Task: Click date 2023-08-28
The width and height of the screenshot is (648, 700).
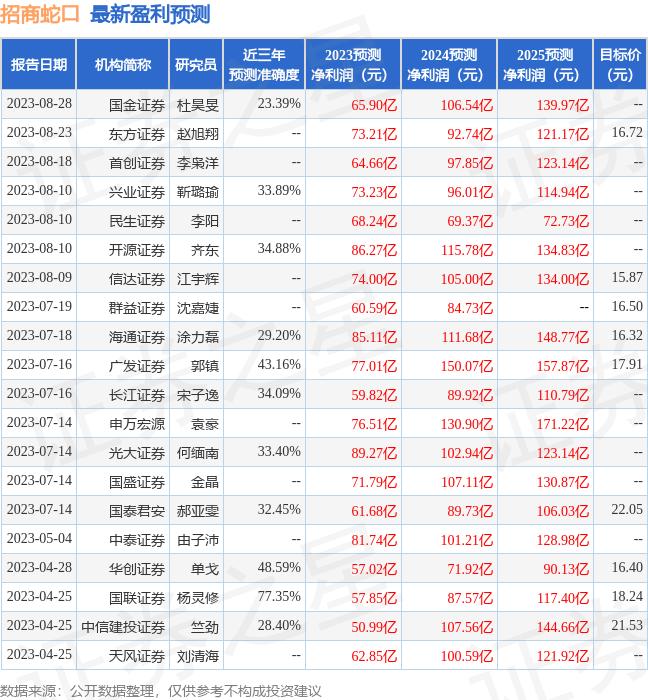Action: point(39,104)
